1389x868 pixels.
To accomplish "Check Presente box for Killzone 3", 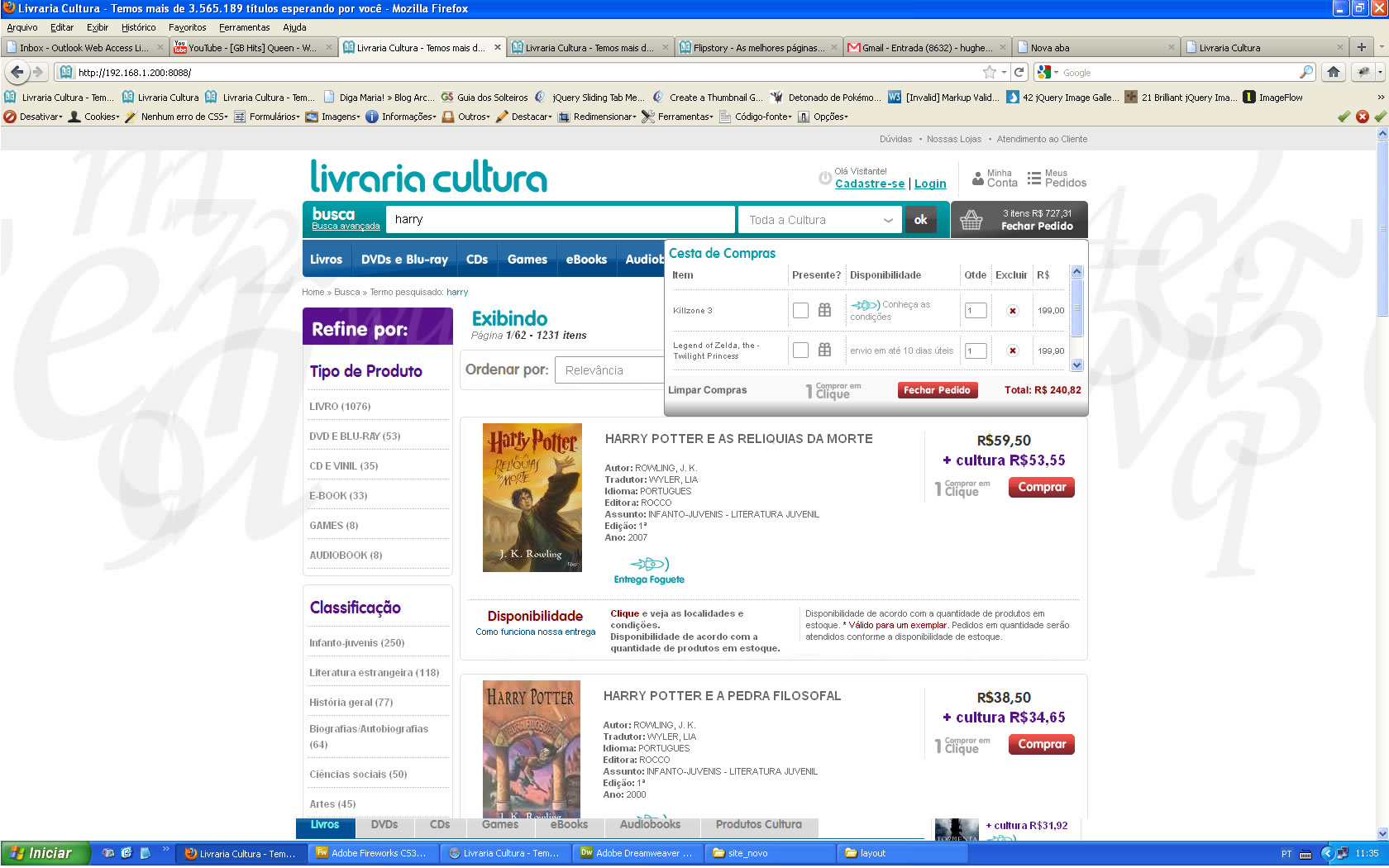I will (800, 310).
